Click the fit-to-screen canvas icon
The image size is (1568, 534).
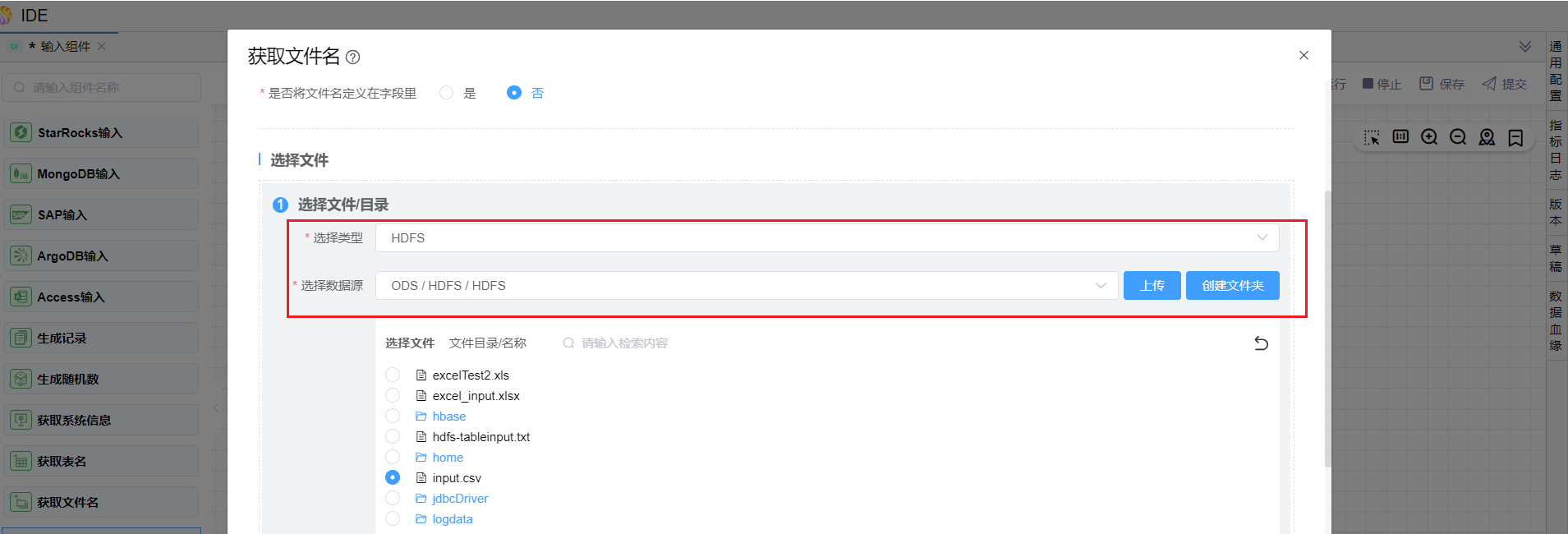[1400, 137]
